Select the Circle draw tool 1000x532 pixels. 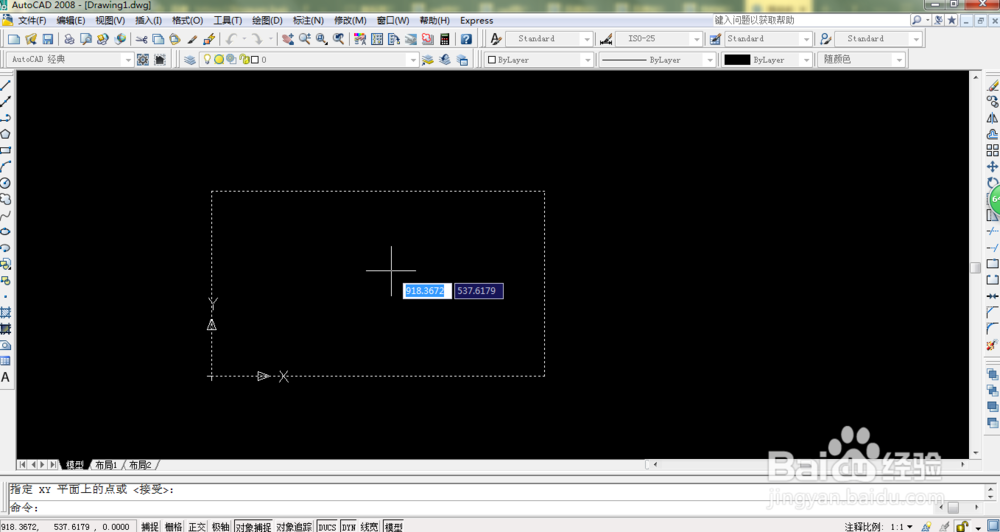(x=6, y=183)
